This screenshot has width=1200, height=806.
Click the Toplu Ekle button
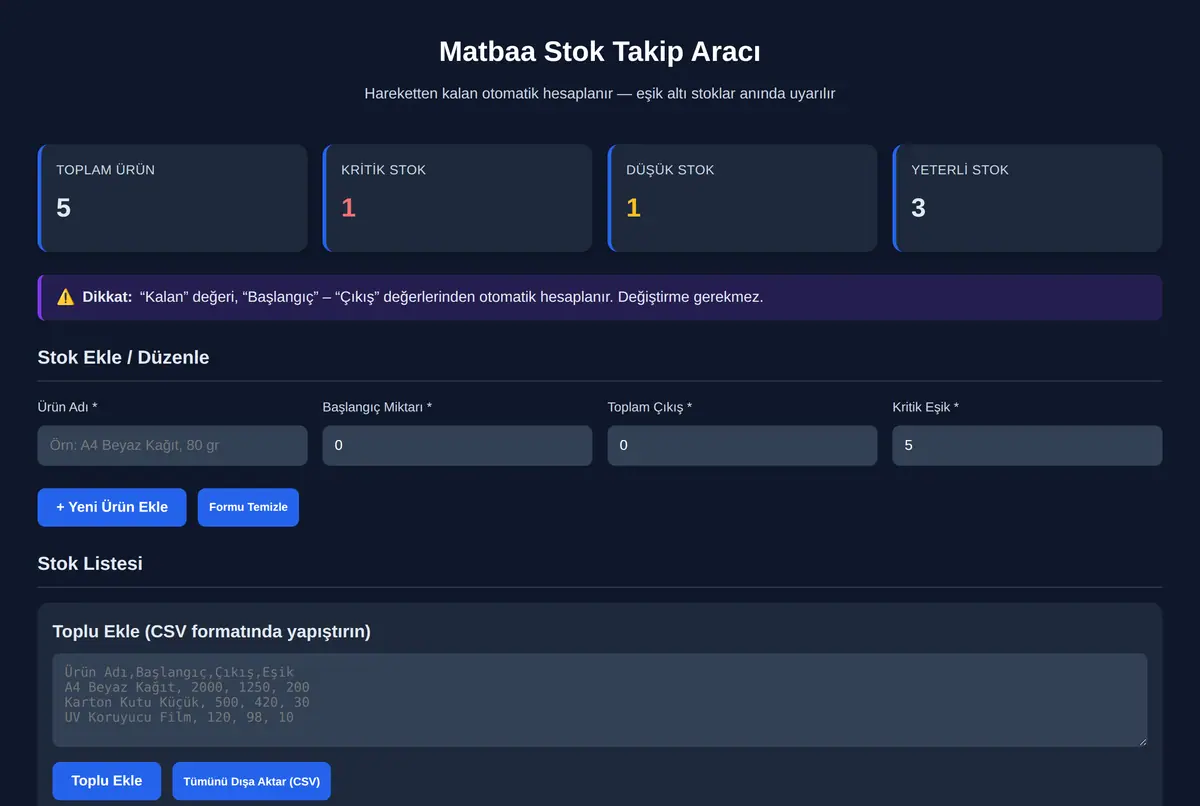click(x=107, y=781)
